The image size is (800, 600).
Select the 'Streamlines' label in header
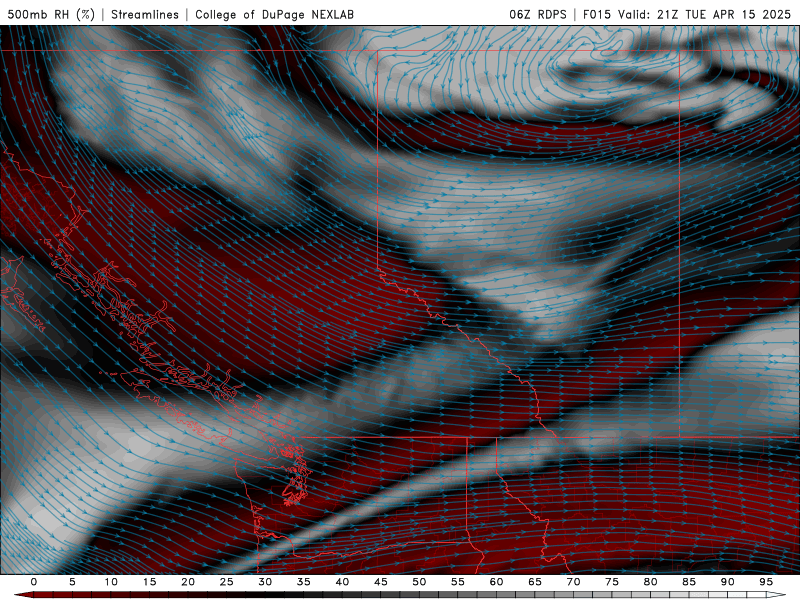[145, 14]
